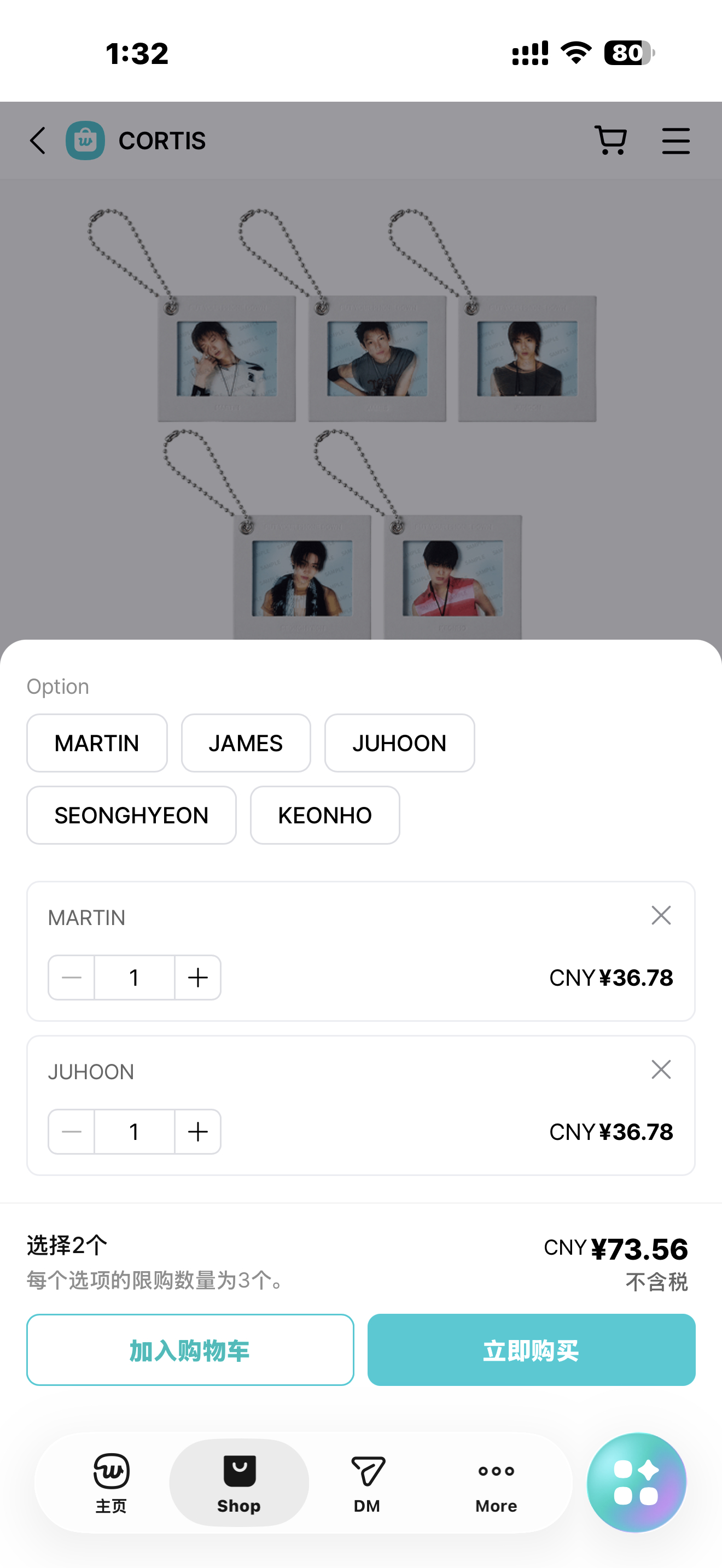Increase MARTIN quantity with plus
The width and height of the screenshot is (722, 1568).
pyautogui.click(x=198, y=978)
